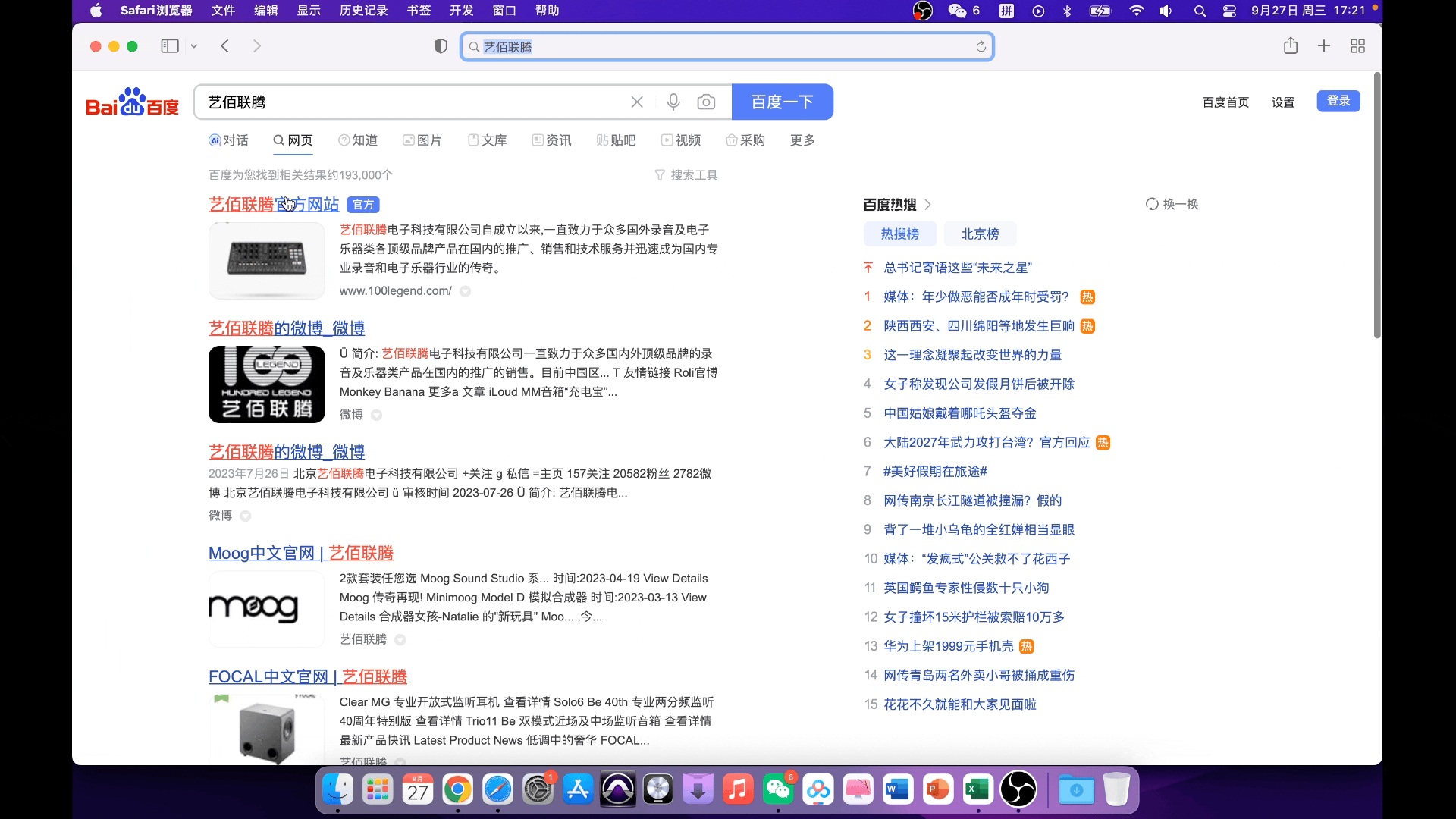Open 搜索工具 filter options
This screenshot has width=1456, height=819.
click(686, 175)
